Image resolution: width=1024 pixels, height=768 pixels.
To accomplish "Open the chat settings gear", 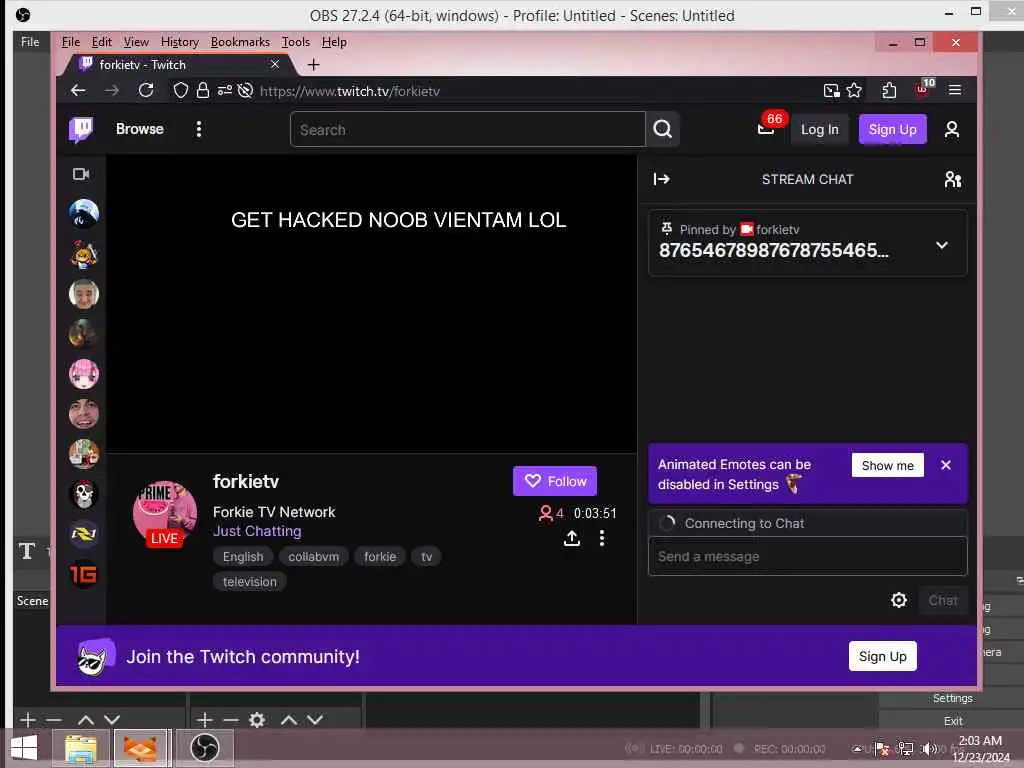I will click(899, 600).
